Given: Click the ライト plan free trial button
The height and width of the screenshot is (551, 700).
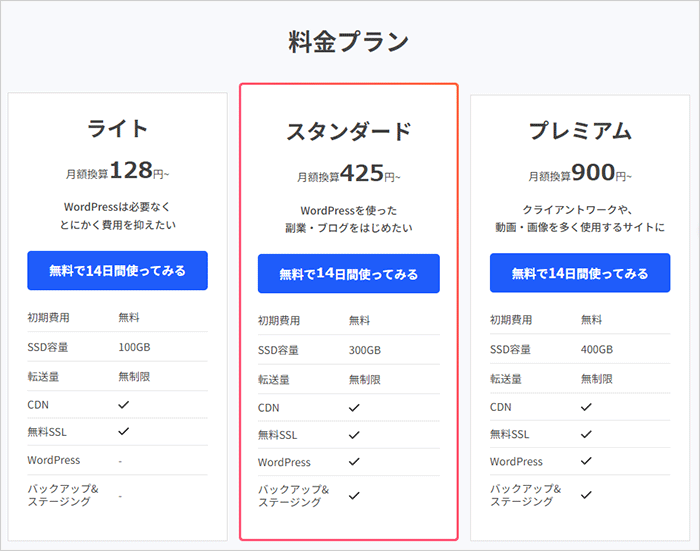Looking at the screenshot, I should click(117, 271).
